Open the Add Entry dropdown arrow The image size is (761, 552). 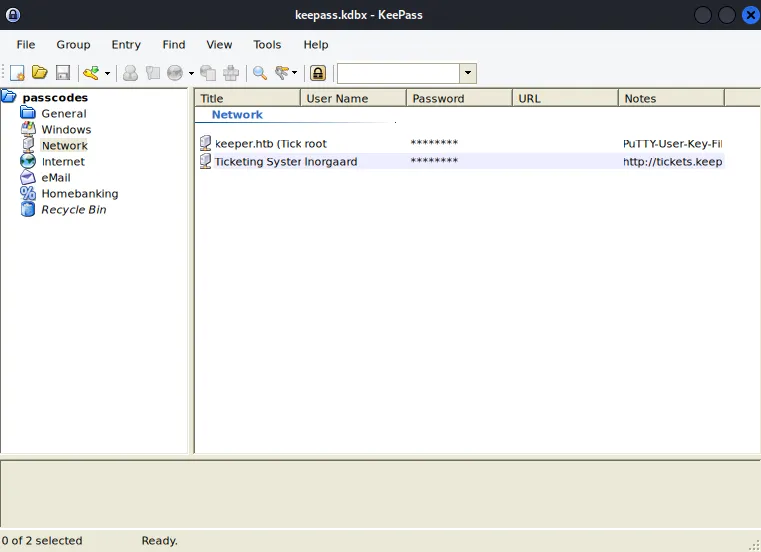(107, 73)
